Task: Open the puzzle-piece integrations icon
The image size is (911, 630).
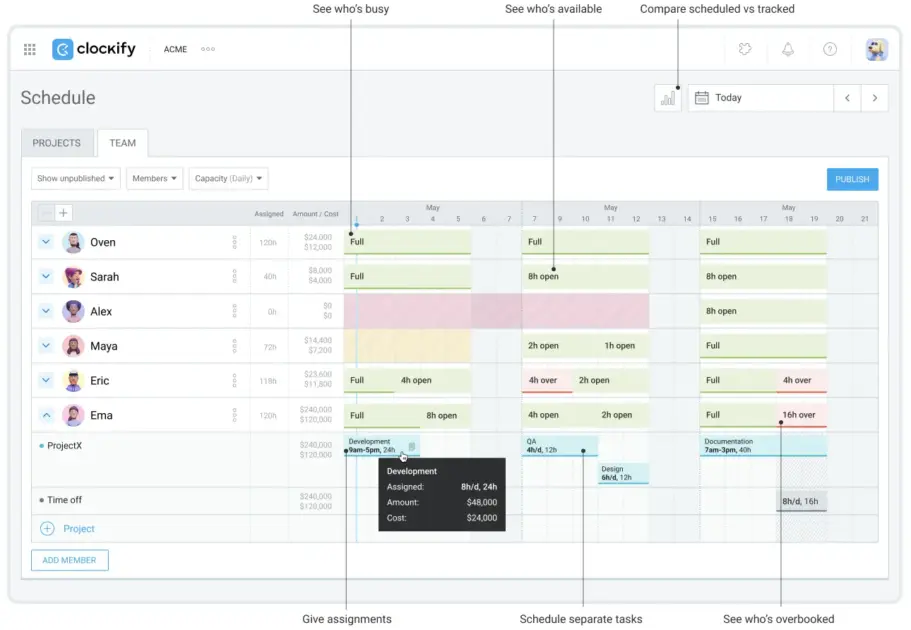Action: pos(745,49)
